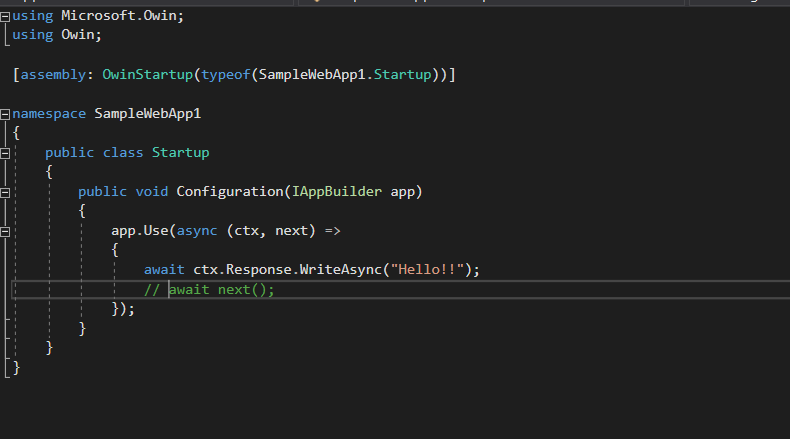Collapse the app.Use lambda block
Screen dimensions: 790x439
tap(6, 231)
